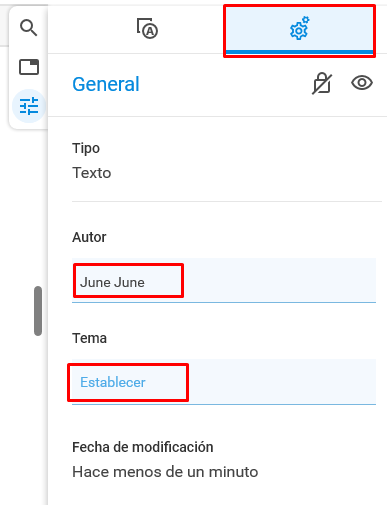Viewport: 387px width, 505px height.
Task: Open the search tool in sidebar
Action: click(28, 28)
